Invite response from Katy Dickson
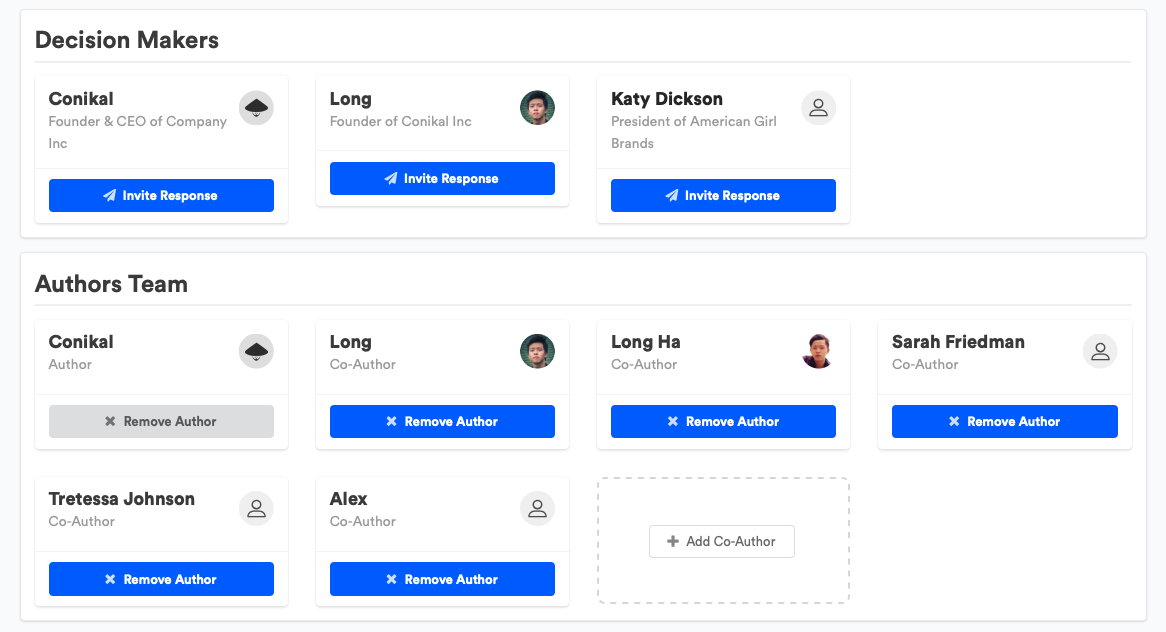1166x632 pixels. point(724,196)
